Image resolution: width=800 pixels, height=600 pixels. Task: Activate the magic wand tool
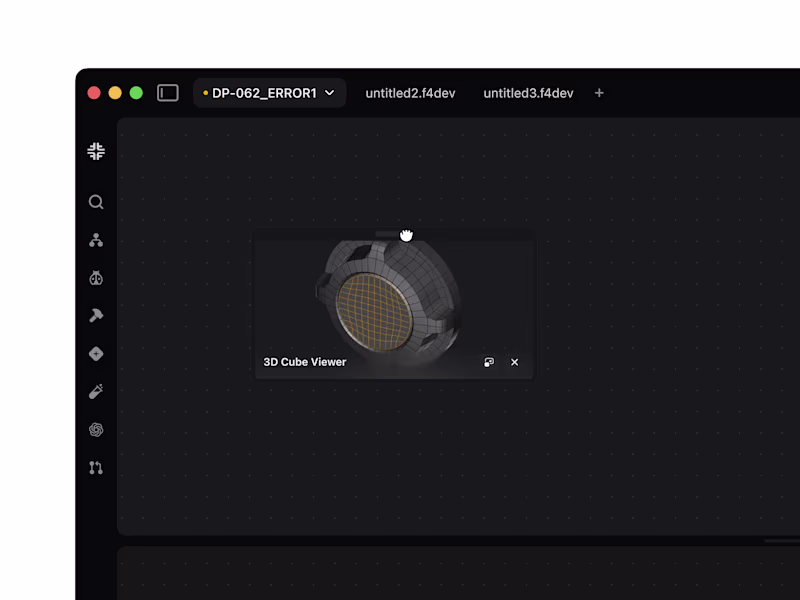pos(96,391)
